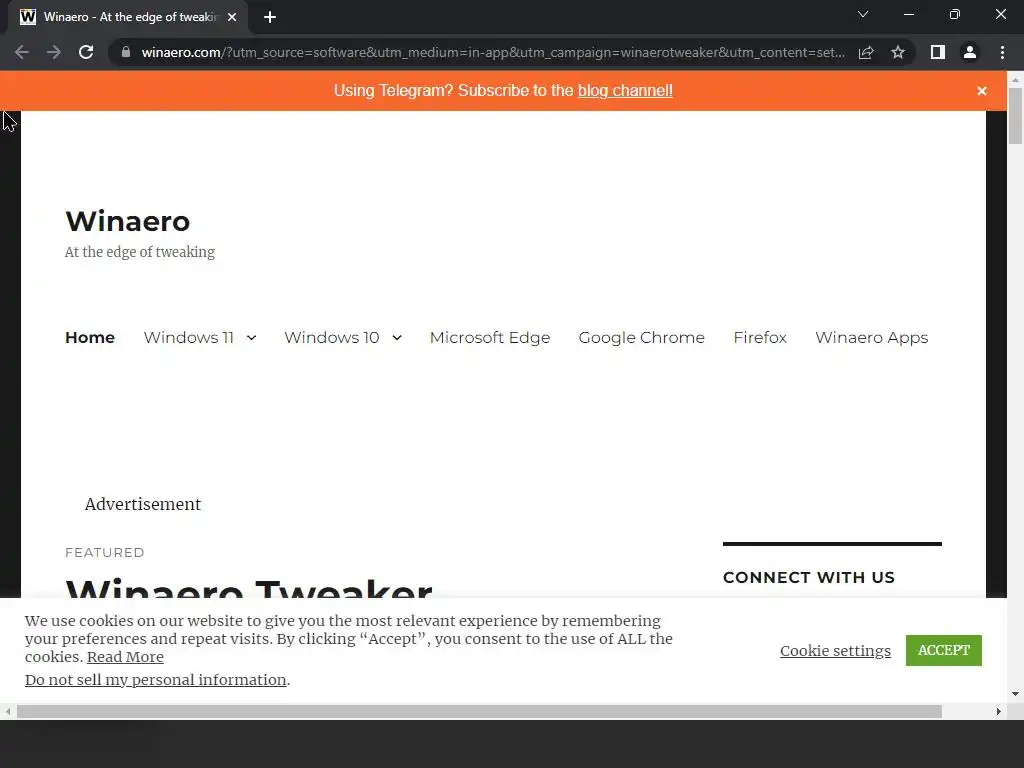Click Do not sell my personal information
The height and width of the screenshot is (768, 1024).
155,680
